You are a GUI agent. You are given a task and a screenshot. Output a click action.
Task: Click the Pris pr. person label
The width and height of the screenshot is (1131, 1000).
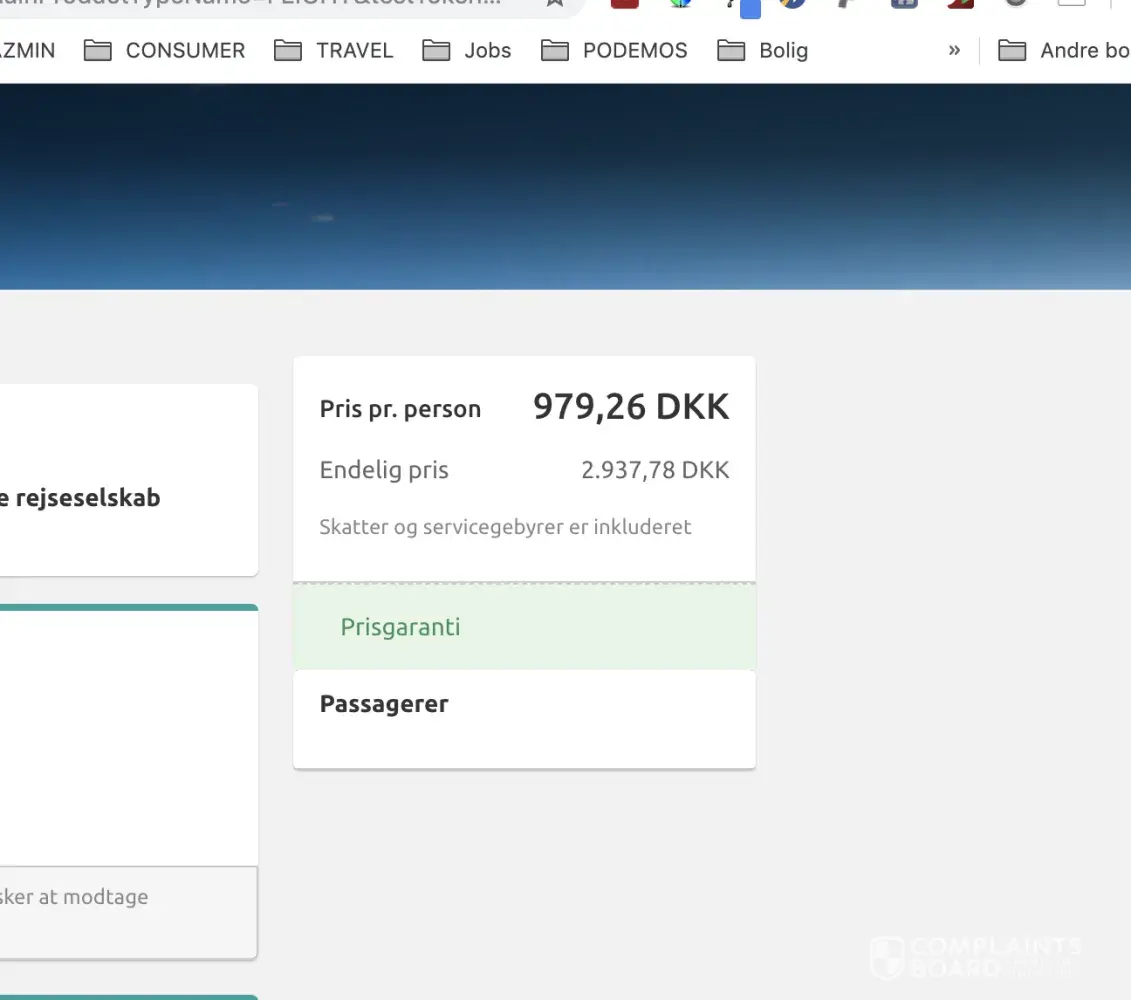click(400, 409)
